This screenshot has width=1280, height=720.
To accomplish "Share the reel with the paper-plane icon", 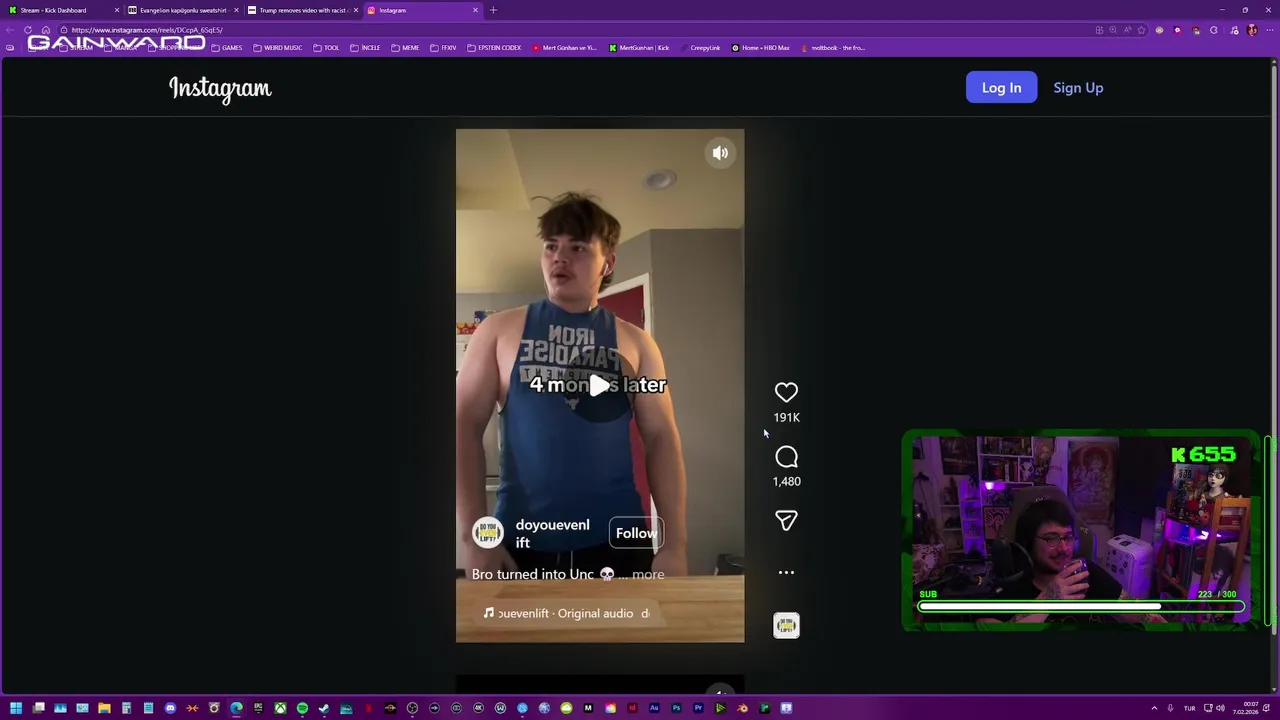I will click(786, 520).
